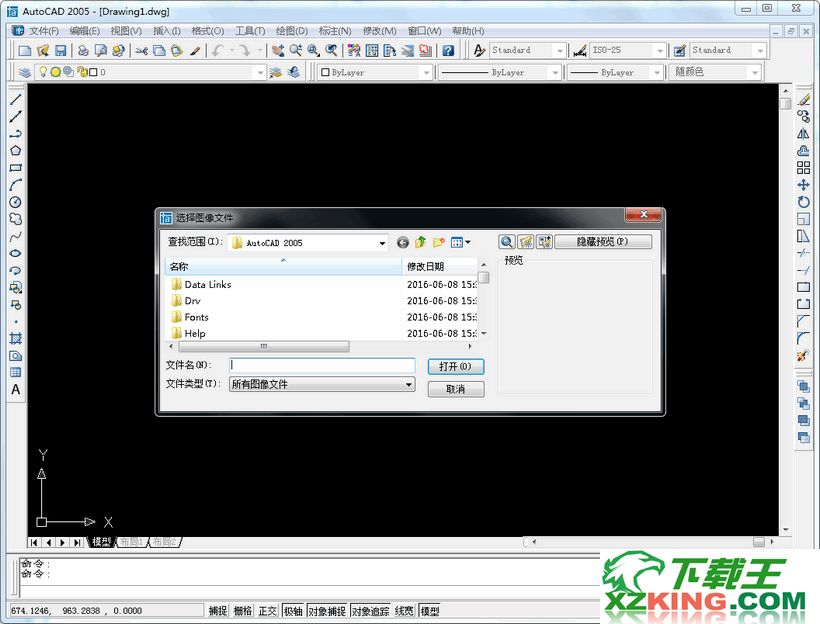This screenshot has height=624, width=820.
Task: Click the Up One Level folder icon
Action: coord(420,242)
